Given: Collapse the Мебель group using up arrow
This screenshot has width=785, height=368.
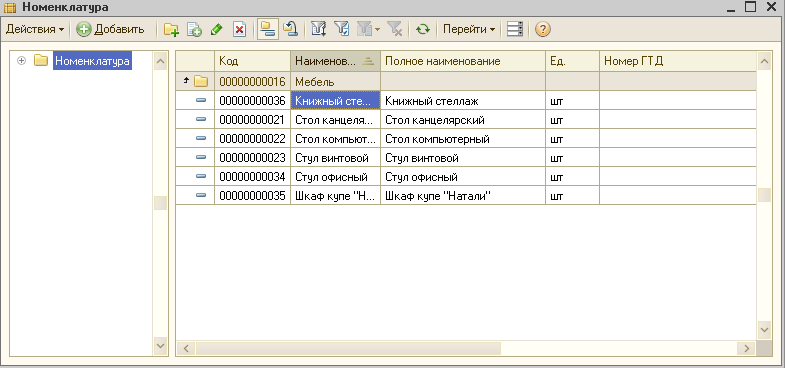Looking at the screenshot, I should 186,80.
